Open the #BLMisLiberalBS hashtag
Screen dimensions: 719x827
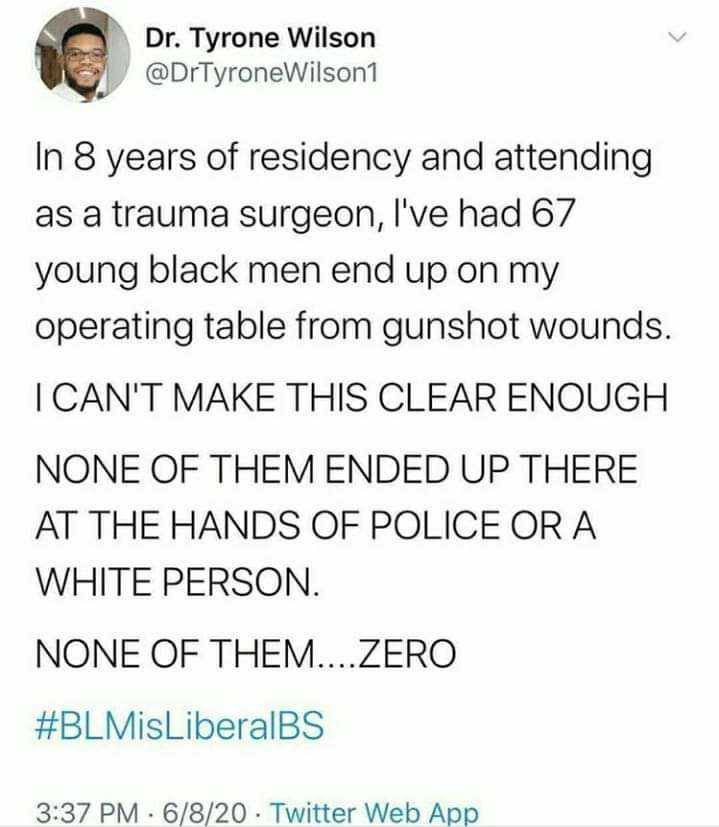179,725
